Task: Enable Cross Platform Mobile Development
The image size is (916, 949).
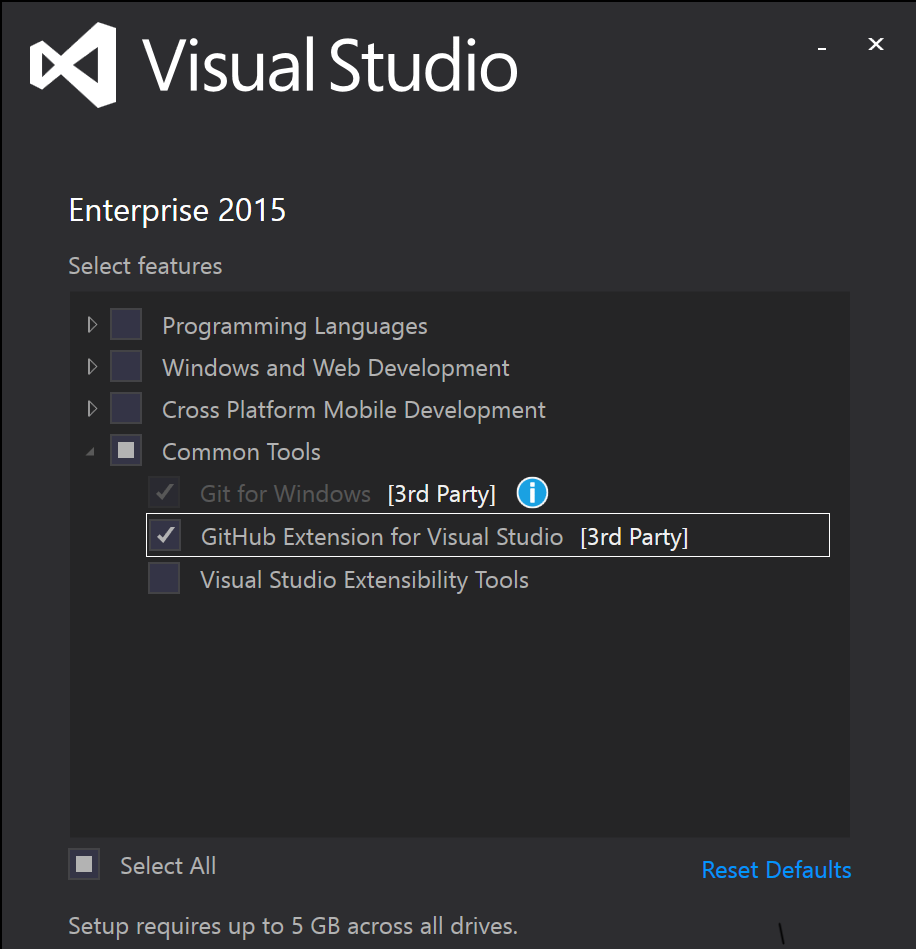Action: [125, 408]
